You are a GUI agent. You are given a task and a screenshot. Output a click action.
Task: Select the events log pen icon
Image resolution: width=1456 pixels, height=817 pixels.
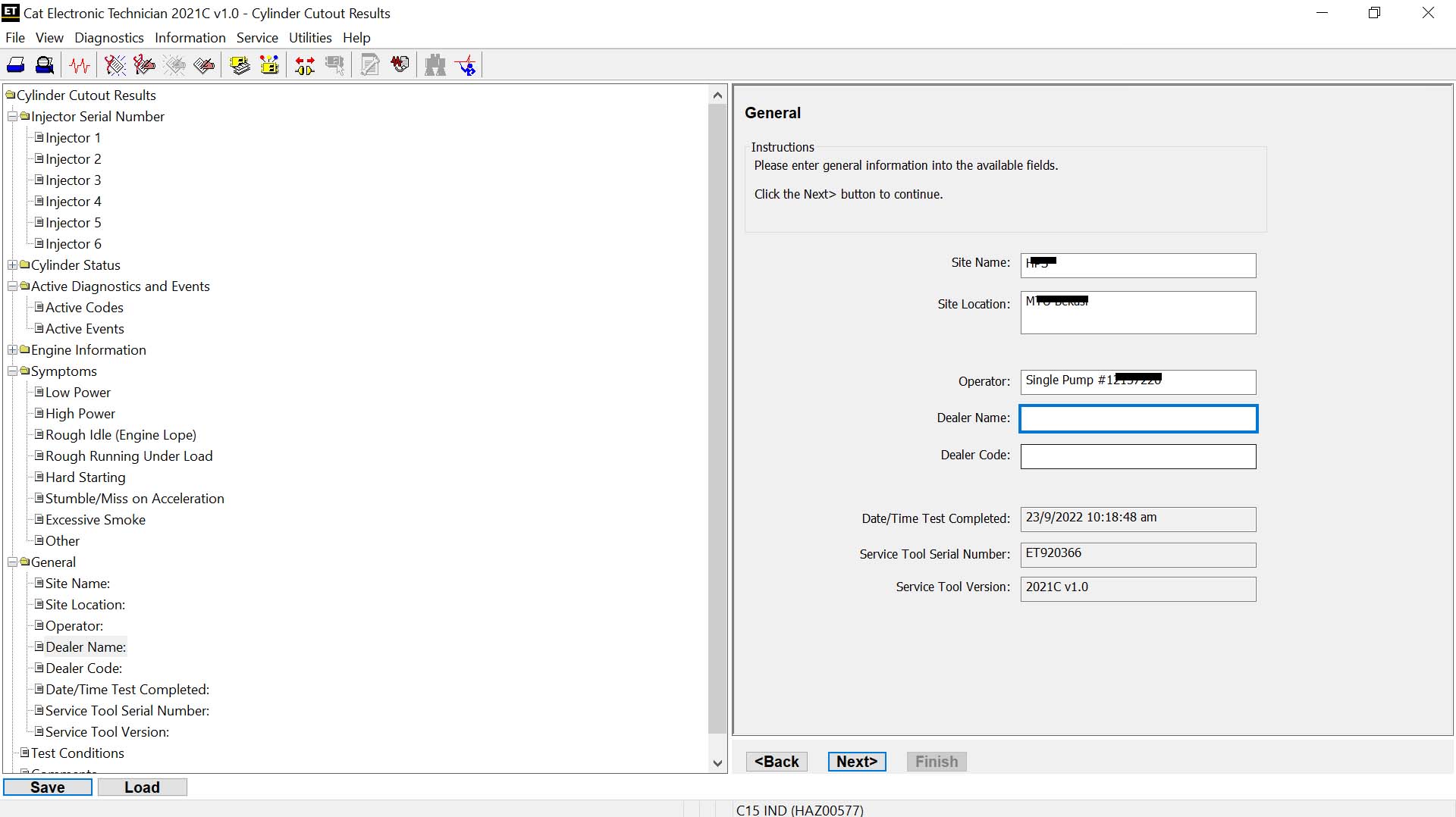(369, 64)
